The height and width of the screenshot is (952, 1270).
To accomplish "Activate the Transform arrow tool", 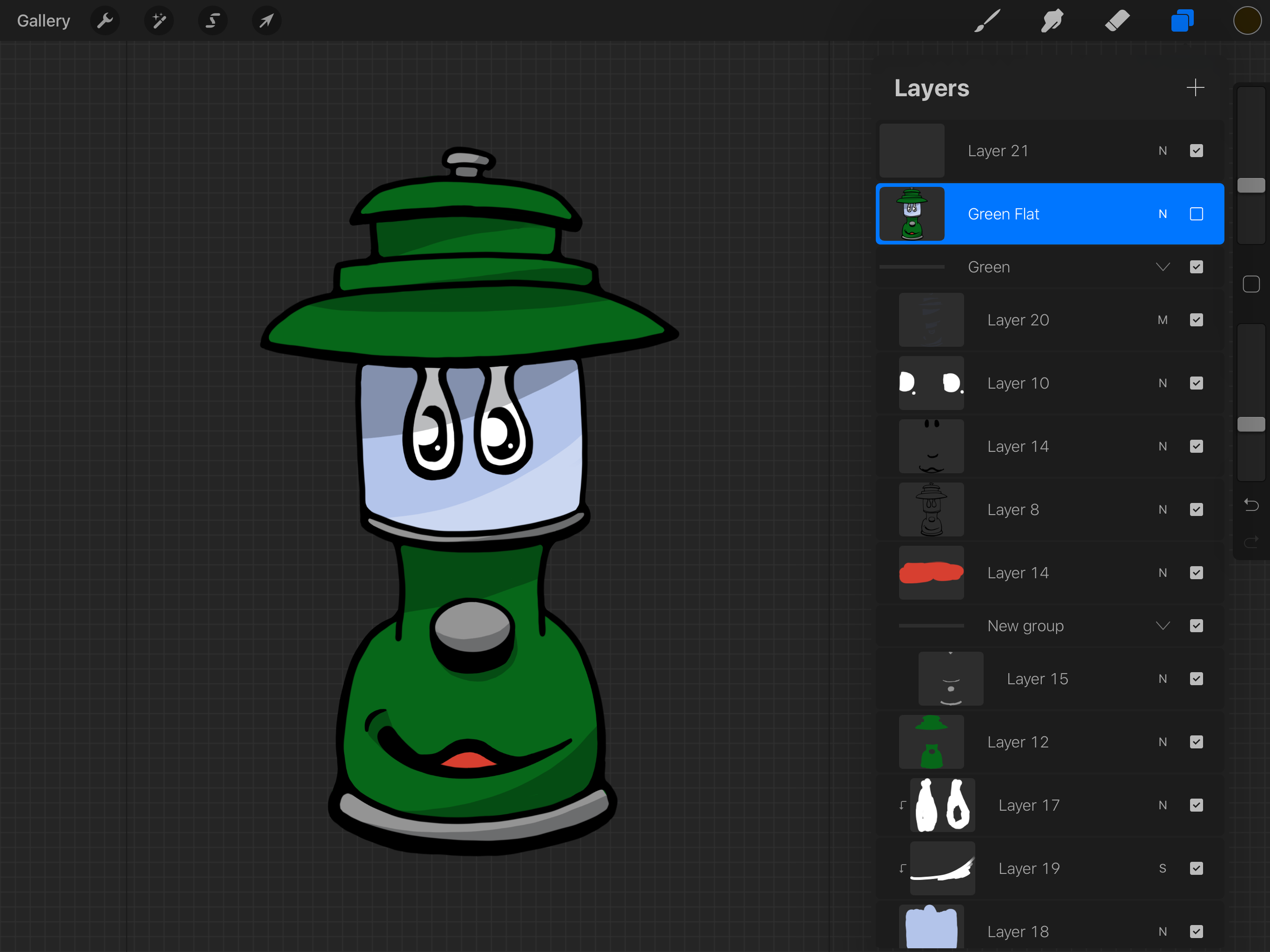I will [266, 21].
